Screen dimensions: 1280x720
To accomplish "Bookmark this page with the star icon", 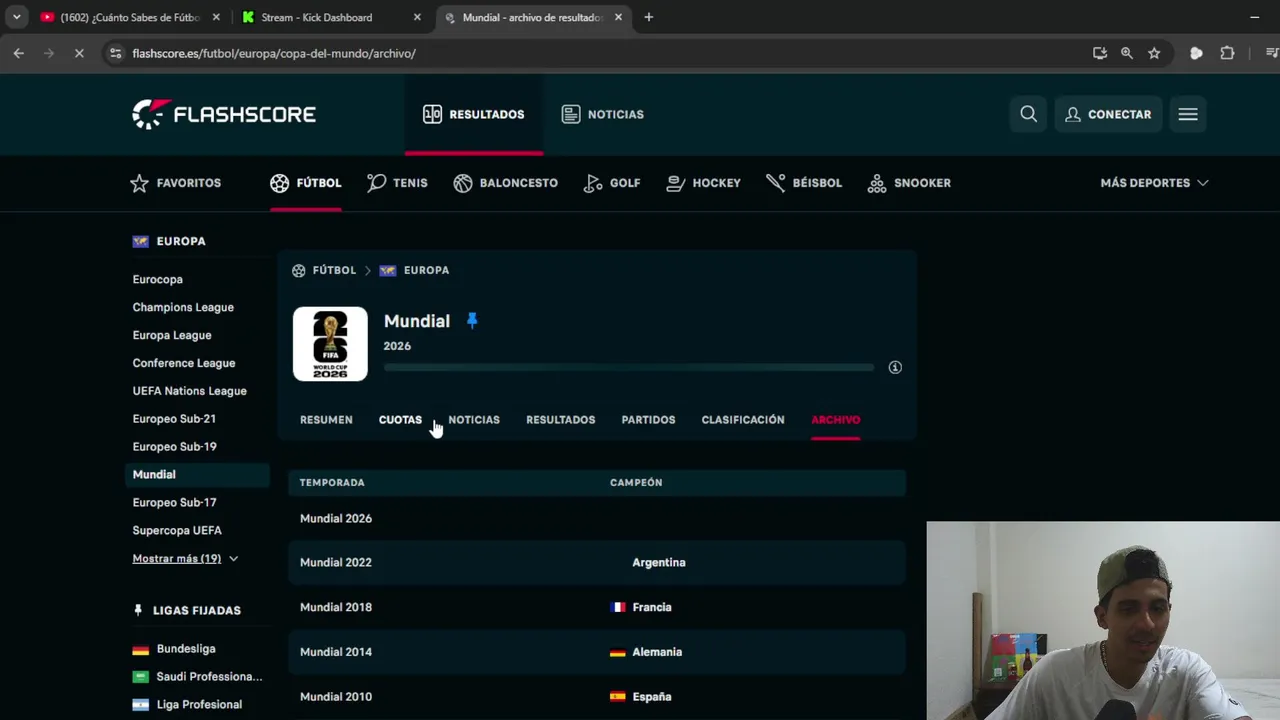I will coord(1154,53).
